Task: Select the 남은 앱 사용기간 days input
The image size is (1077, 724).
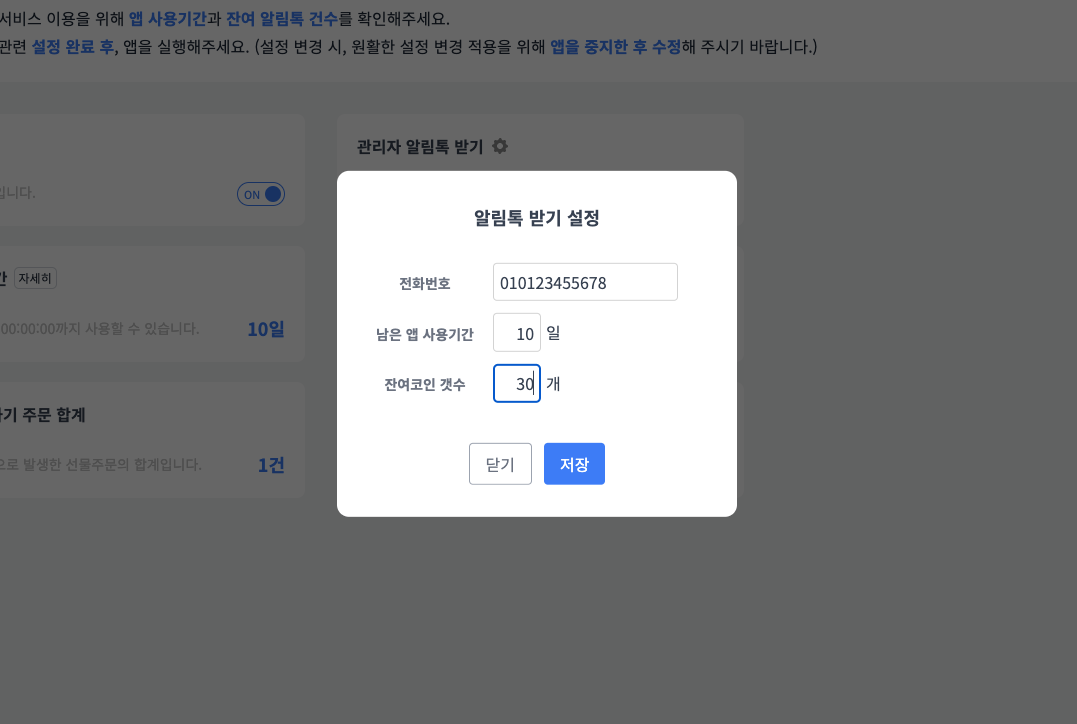Action: tap(516, 333)
